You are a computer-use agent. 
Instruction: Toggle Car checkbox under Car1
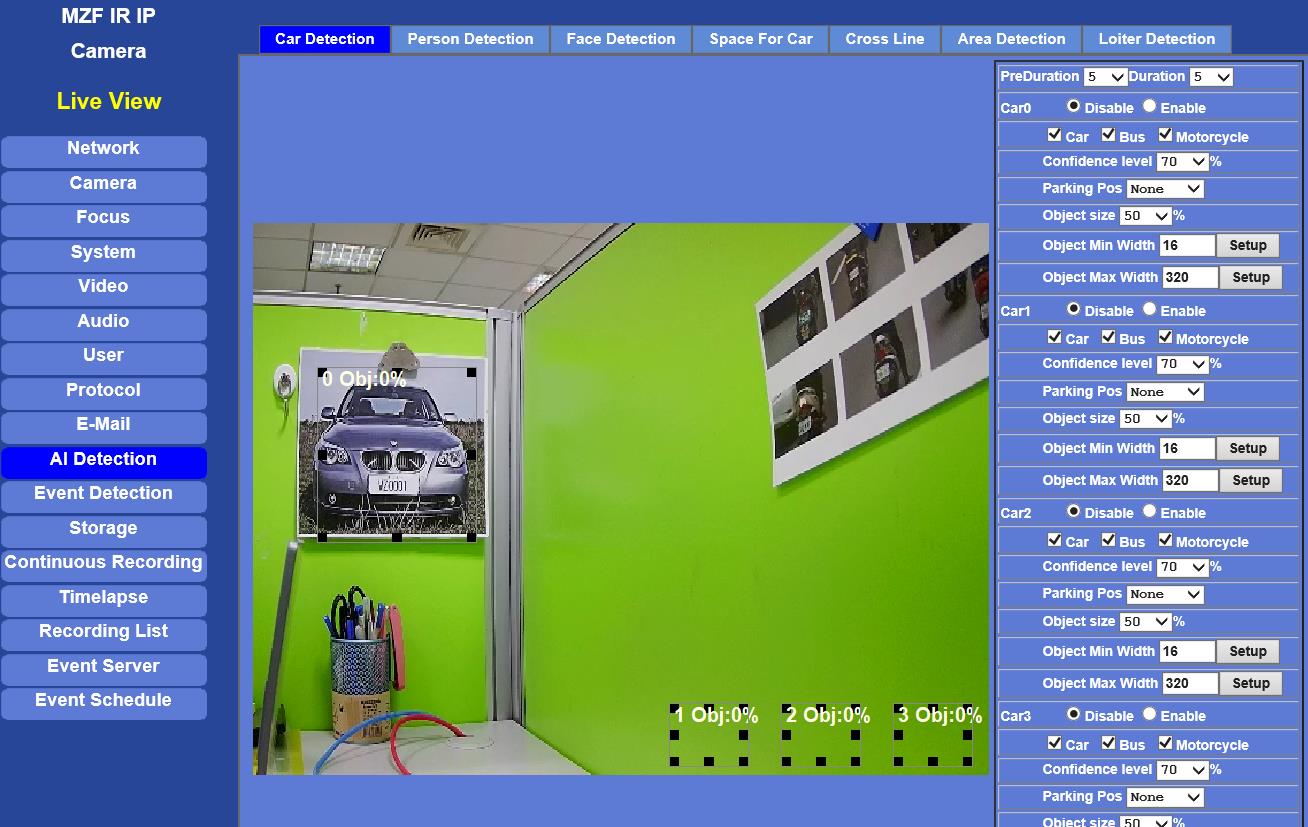pyautogui.click(x=1054, y=337)
